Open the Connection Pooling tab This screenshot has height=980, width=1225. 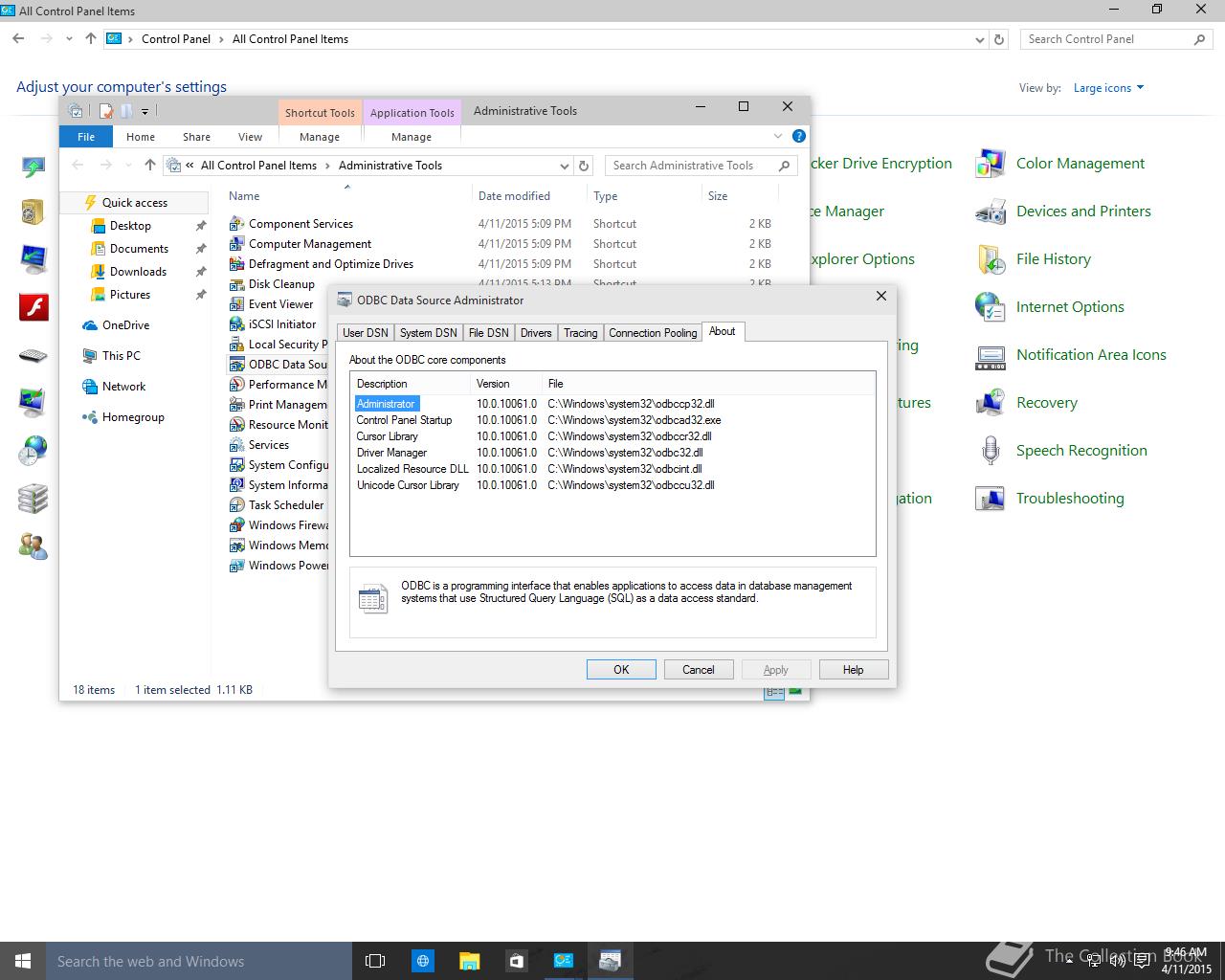[x=653, y=333]
